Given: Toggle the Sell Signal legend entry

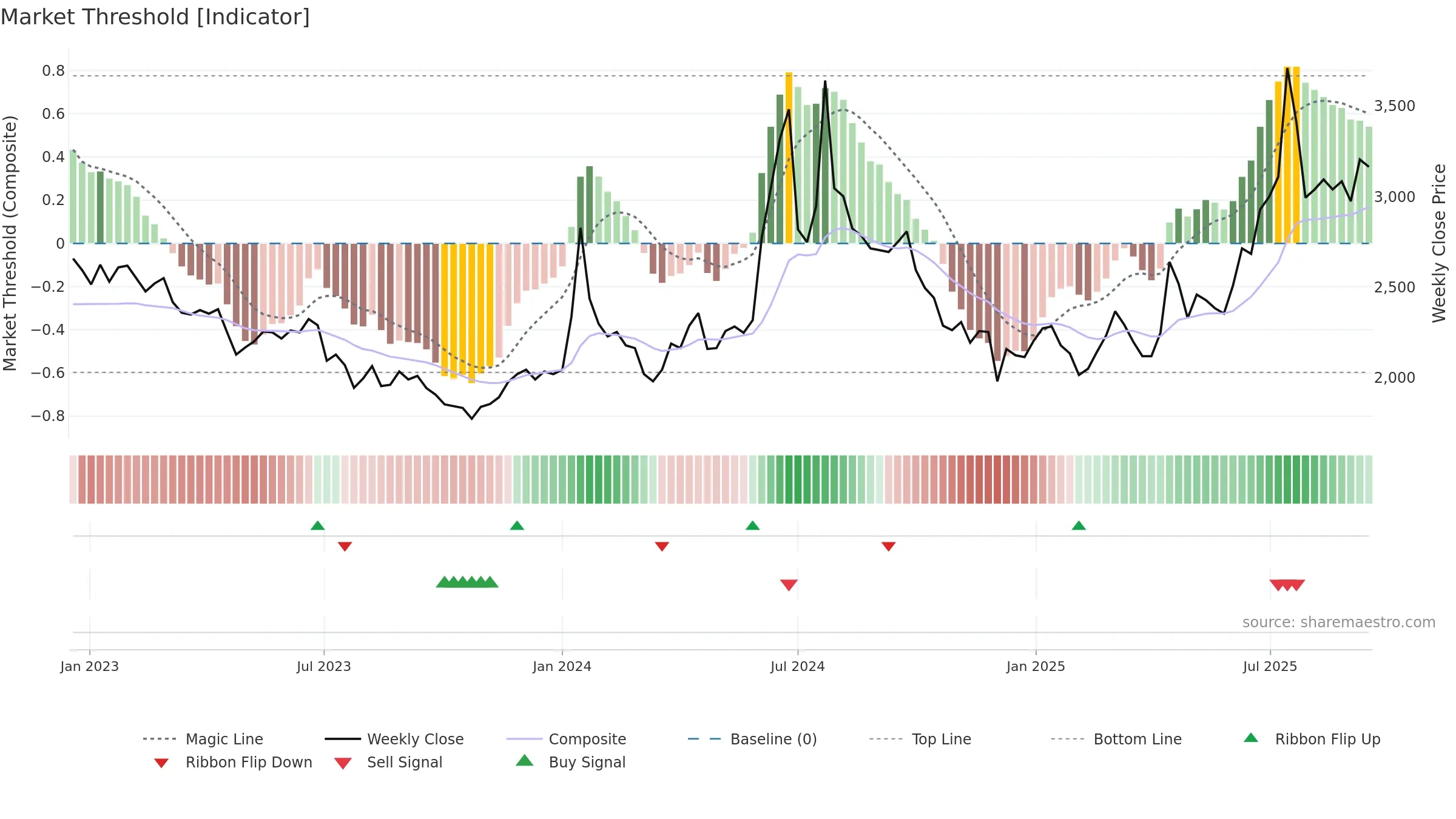Looking at the screenshot, I should [388, 762].
